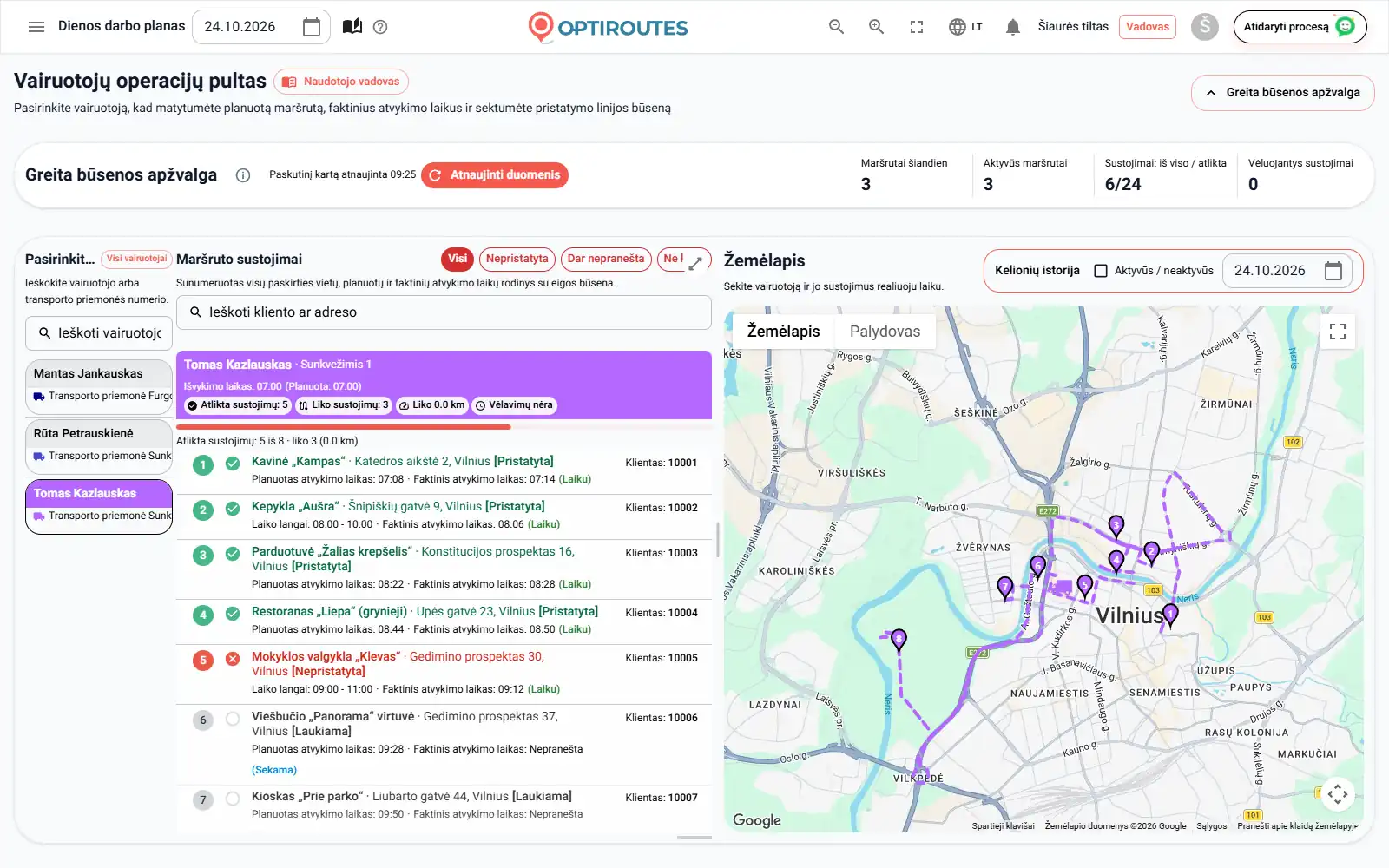Select the Nepristatyta filter tab
This screenshot has width=1389, height=868.
click(517, 259)
